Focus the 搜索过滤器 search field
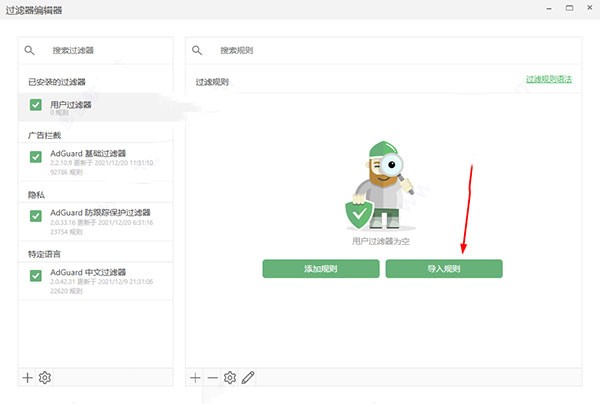The width and height of the screenshot is (600, 404). click(100, 50)
